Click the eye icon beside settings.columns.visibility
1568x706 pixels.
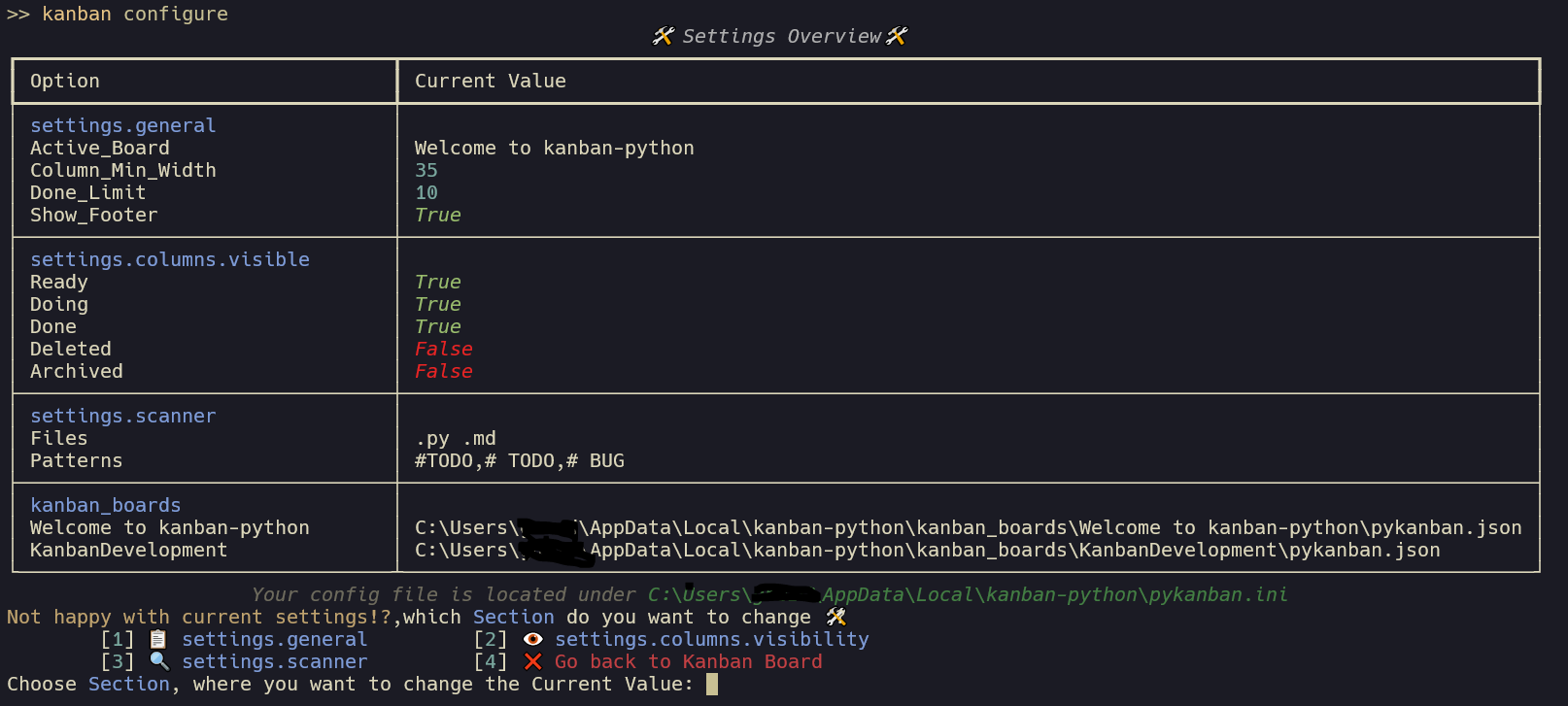click(x=532, y=639)
